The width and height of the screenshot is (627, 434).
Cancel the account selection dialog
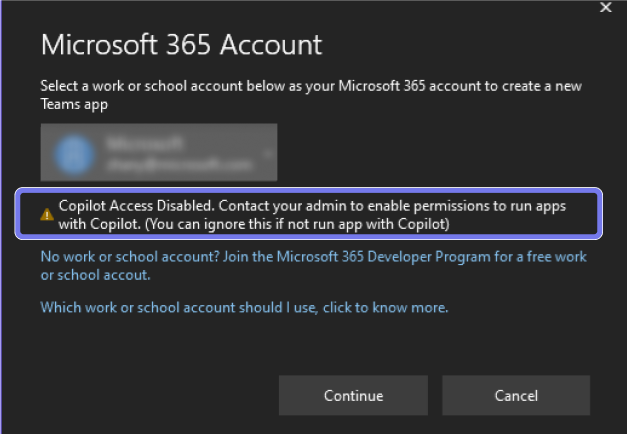pyautogui.click(x=516, y=396)
